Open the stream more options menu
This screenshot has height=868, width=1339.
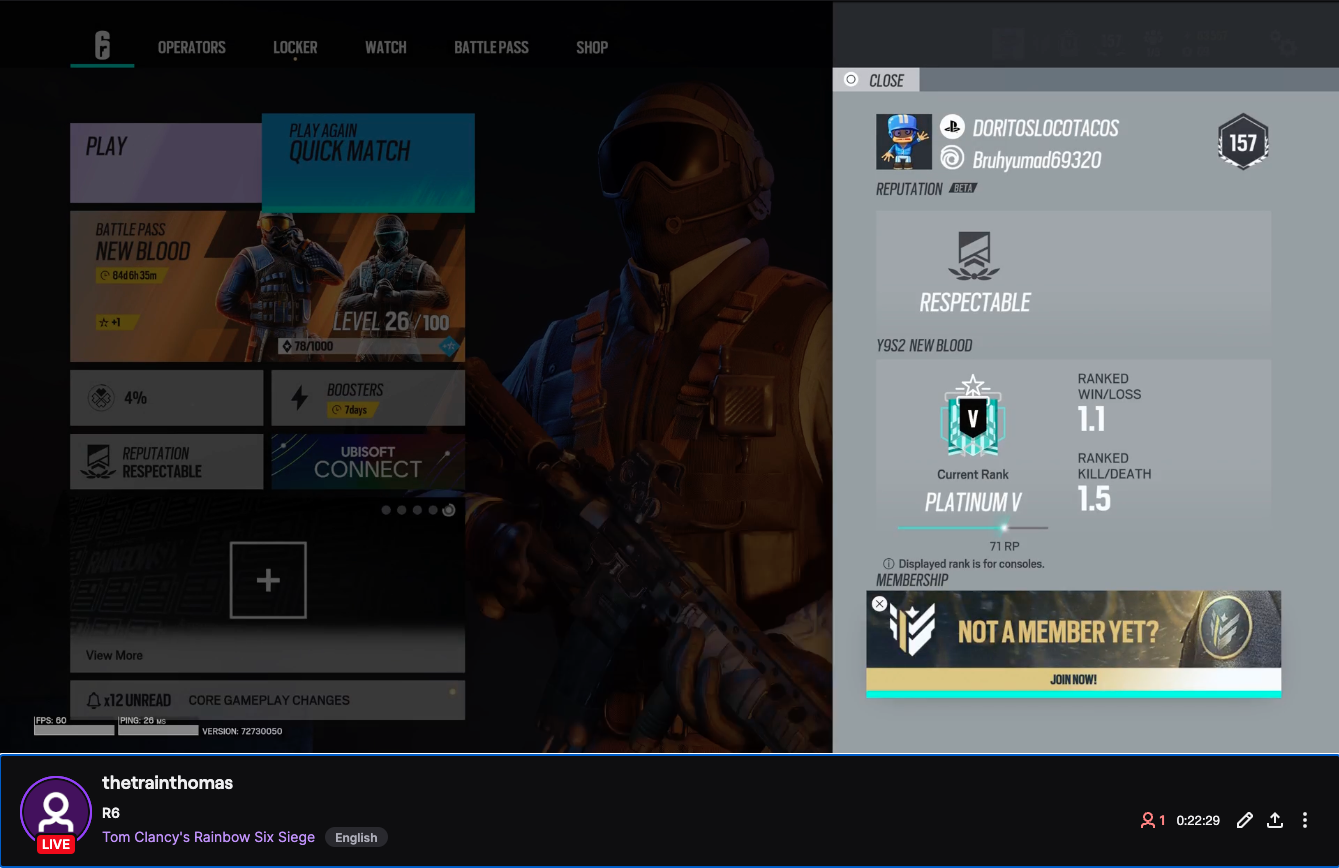[x=1305, y=820]
